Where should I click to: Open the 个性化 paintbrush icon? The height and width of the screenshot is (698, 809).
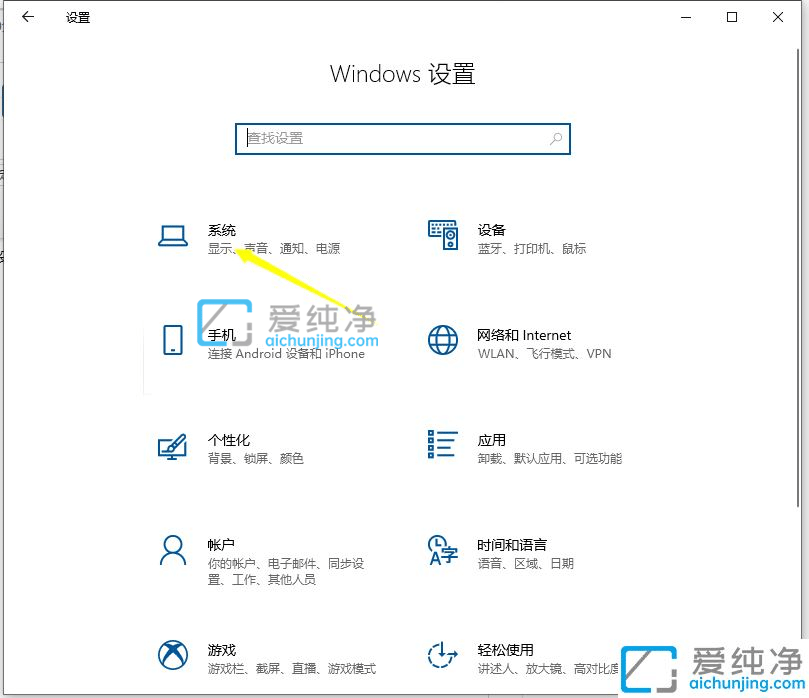pyautogui.click(x=172, y=446)
